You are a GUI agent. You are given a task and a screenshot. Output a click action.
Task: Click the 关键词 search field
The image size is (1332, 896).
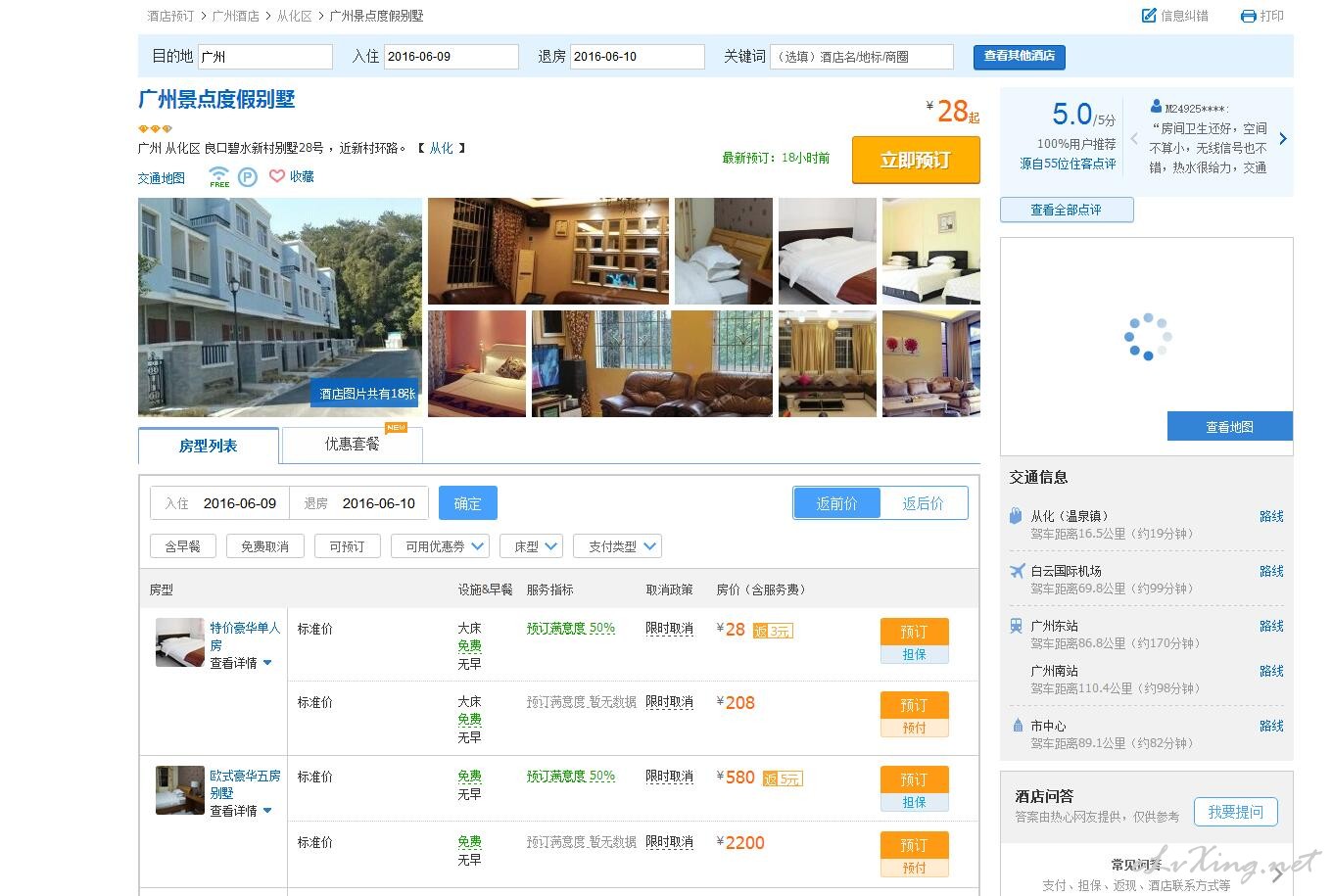tap(862, 57)
